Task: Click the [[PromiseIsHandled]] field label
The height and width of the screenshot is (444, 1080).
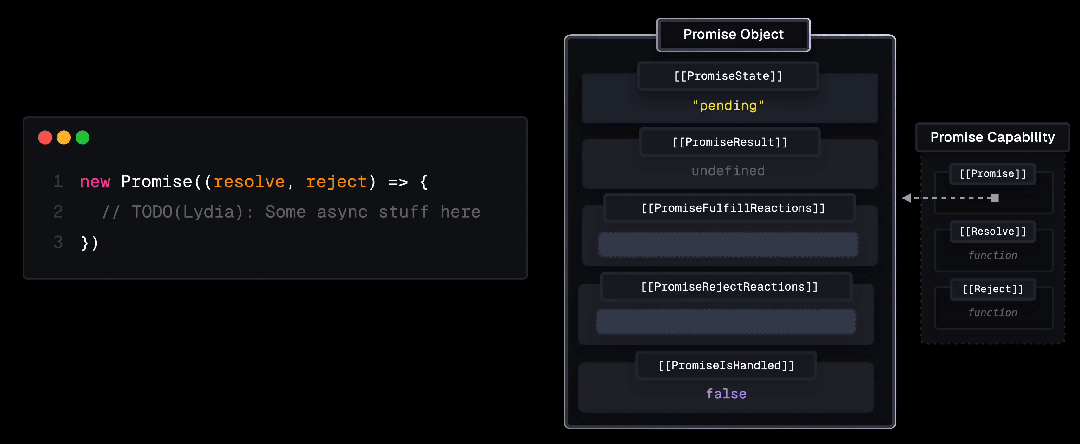Action: pos(727,366)
